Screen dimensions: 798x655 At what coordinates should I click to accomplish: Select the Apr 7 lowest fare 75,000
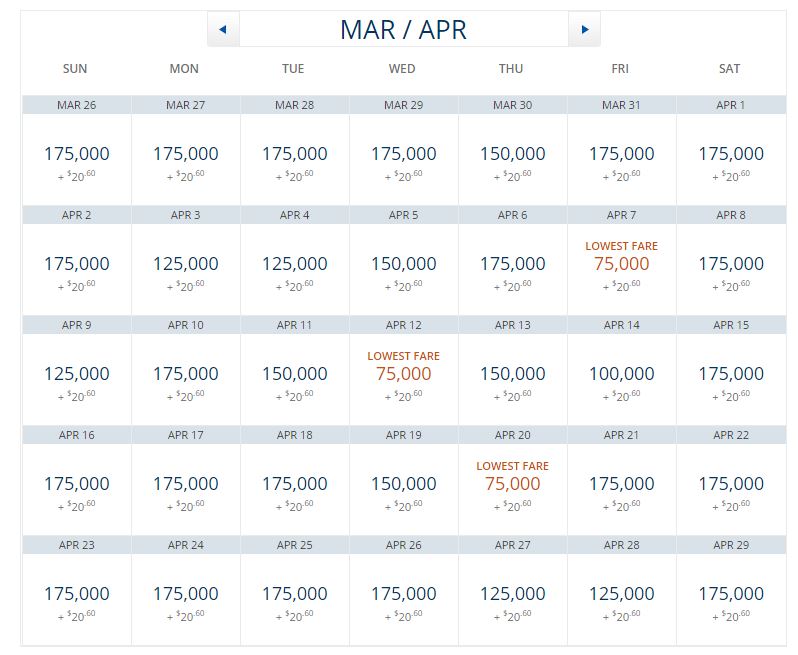pos(621,264)
